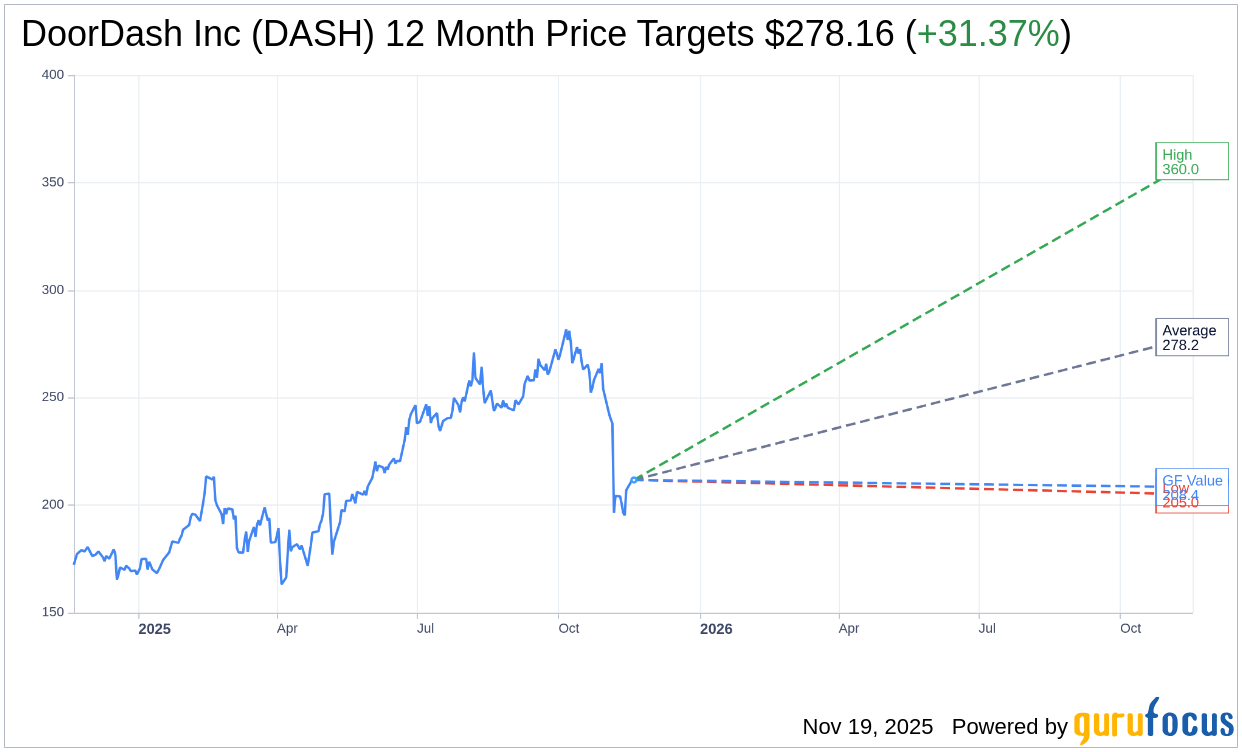The image size is (1242, 752).
Task: Click the GF Value label box
Action: click(1192, 480)
